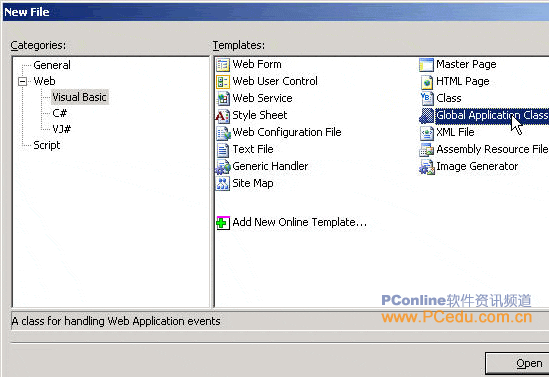
Task: Click the Global Application Class icon
Action: point(426,116)
